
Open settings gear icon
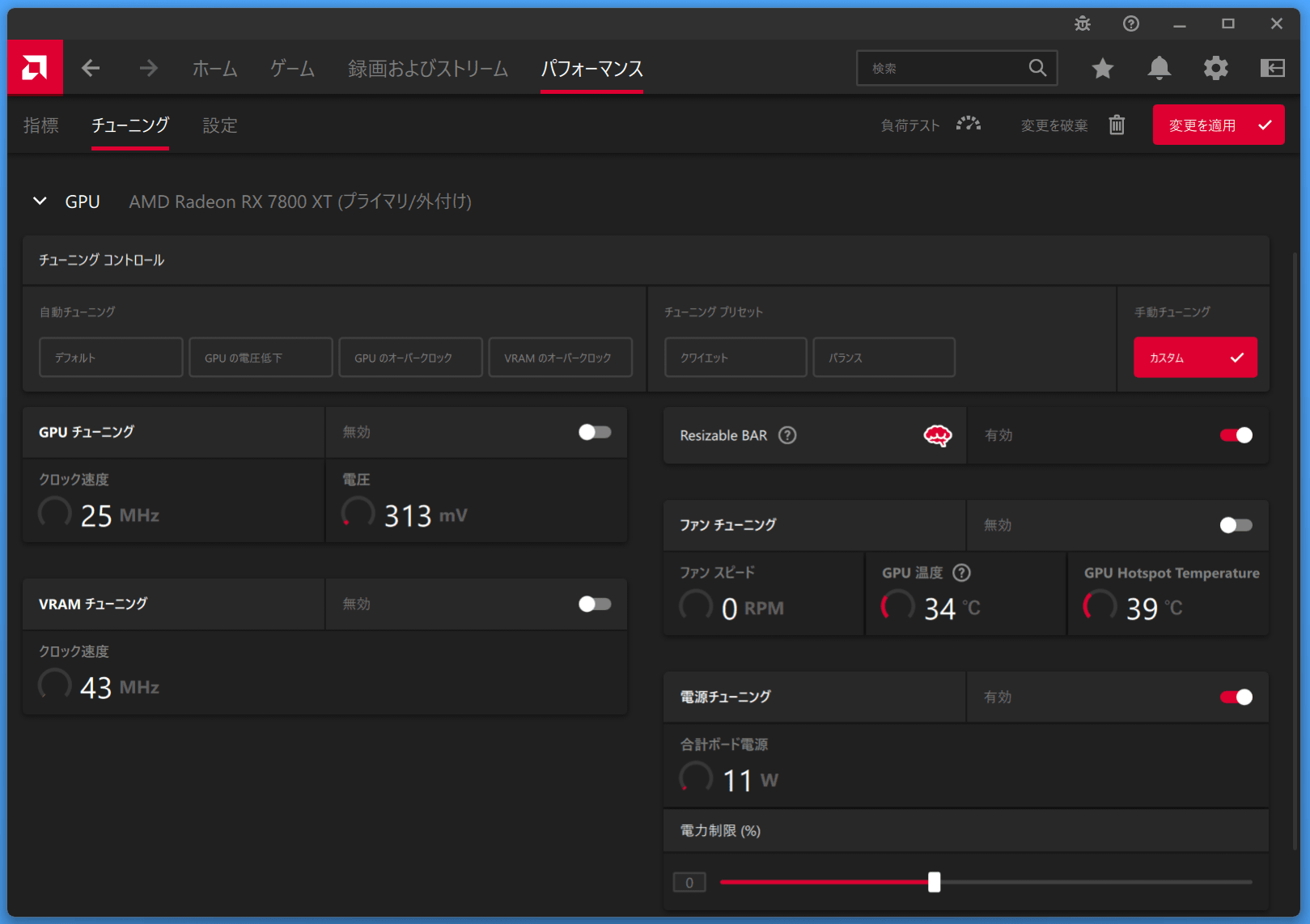click(x=1215, y=68)
